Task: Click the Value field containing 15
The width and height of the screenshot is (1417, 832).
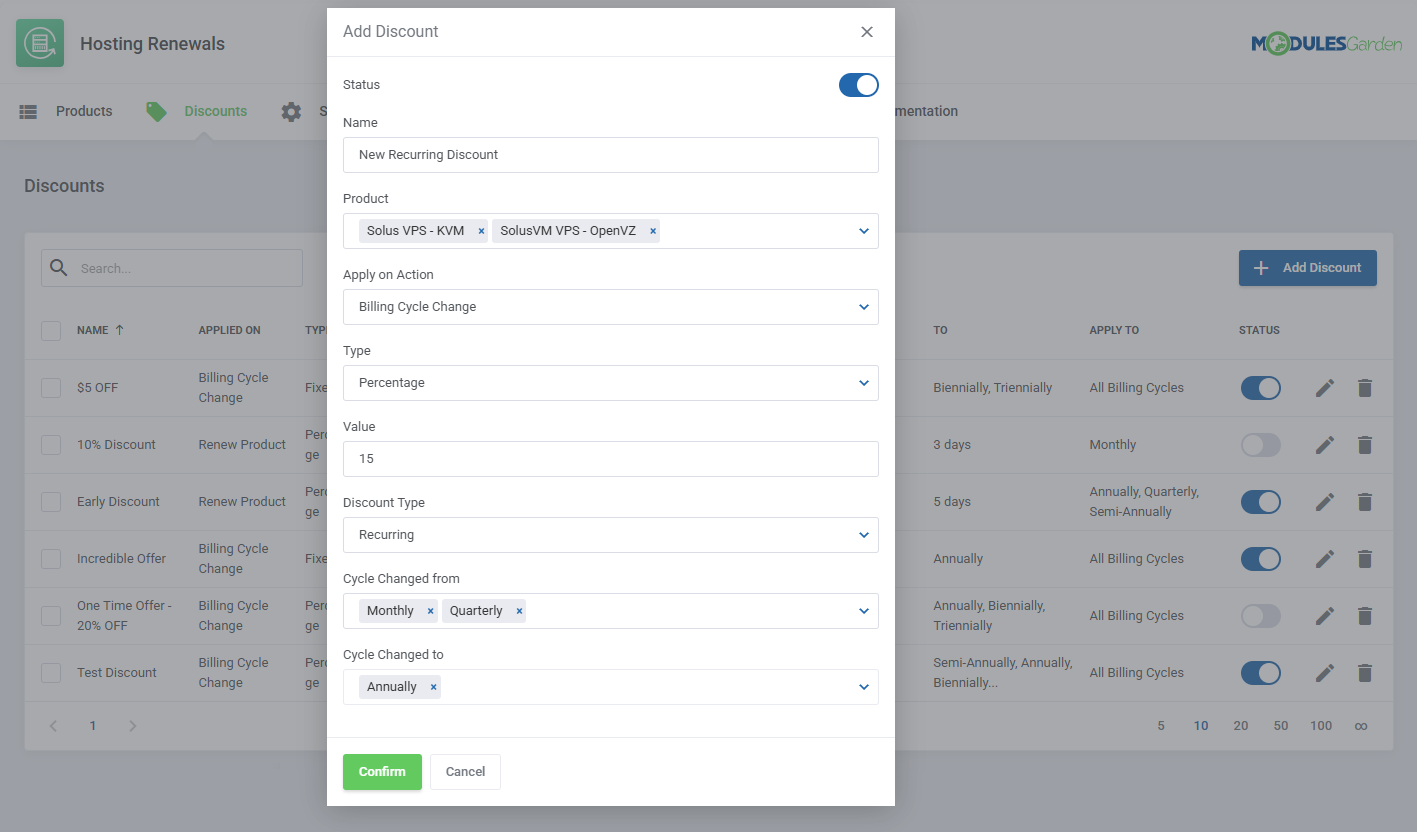Action: click(x=611, y=459)
